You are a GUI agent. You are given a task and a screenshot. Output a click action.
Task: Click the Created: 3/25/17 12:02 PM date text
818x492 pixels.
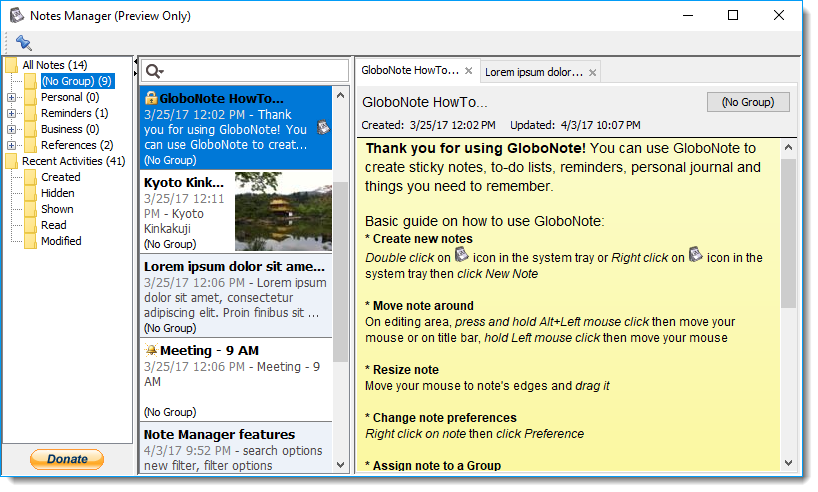(x=428, y=125)
